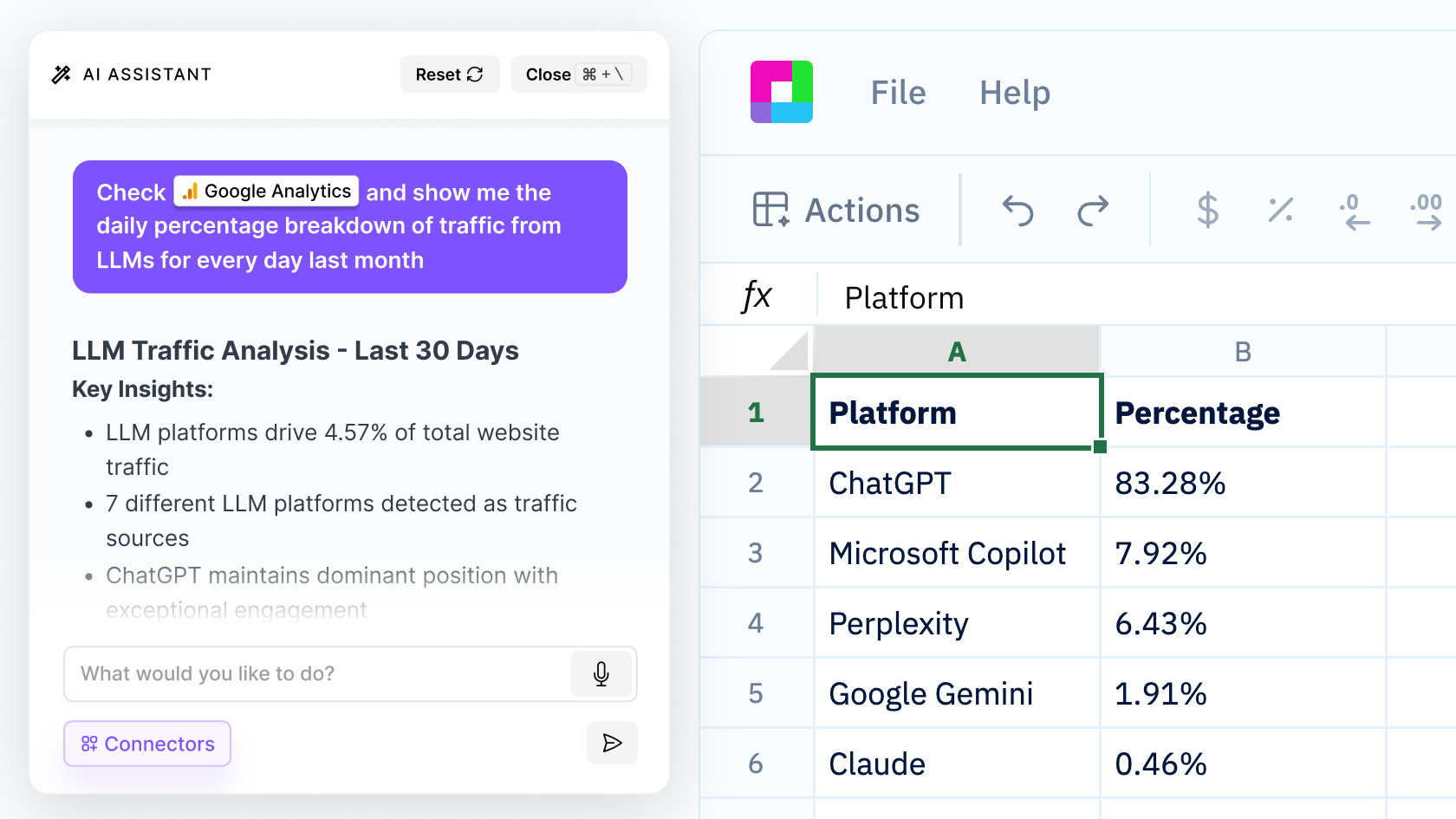
Task: Click the fill handle of cell A1
Action: (1100, 446)
